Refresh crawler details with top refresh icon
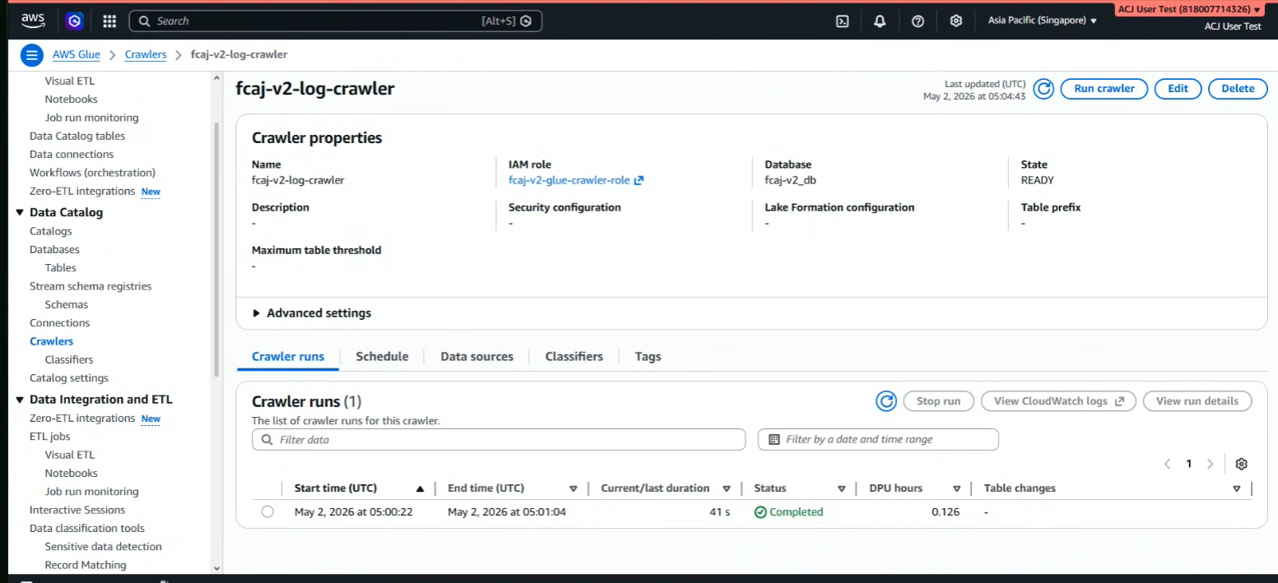The image size is (1278, 583). click(1043, 89)
